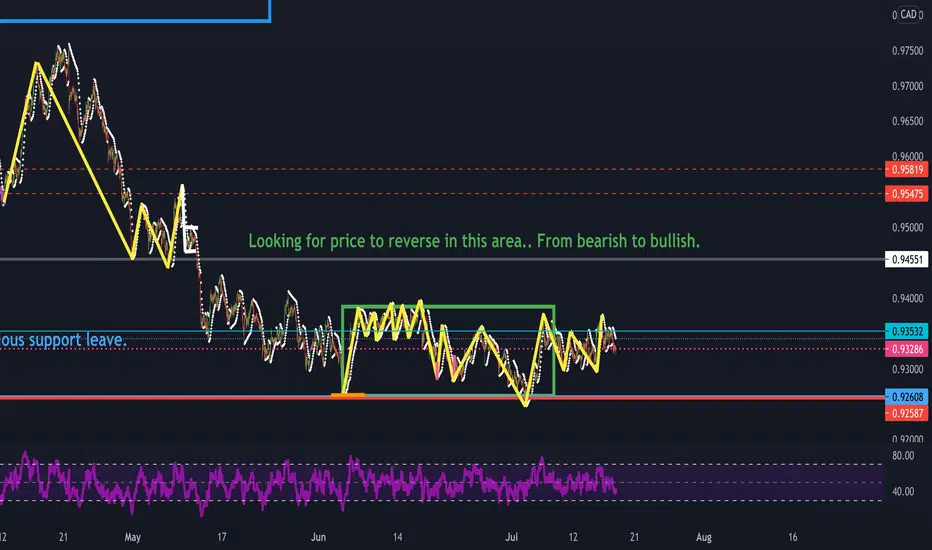Select the red 0.95475 price label

pos(906,194)
